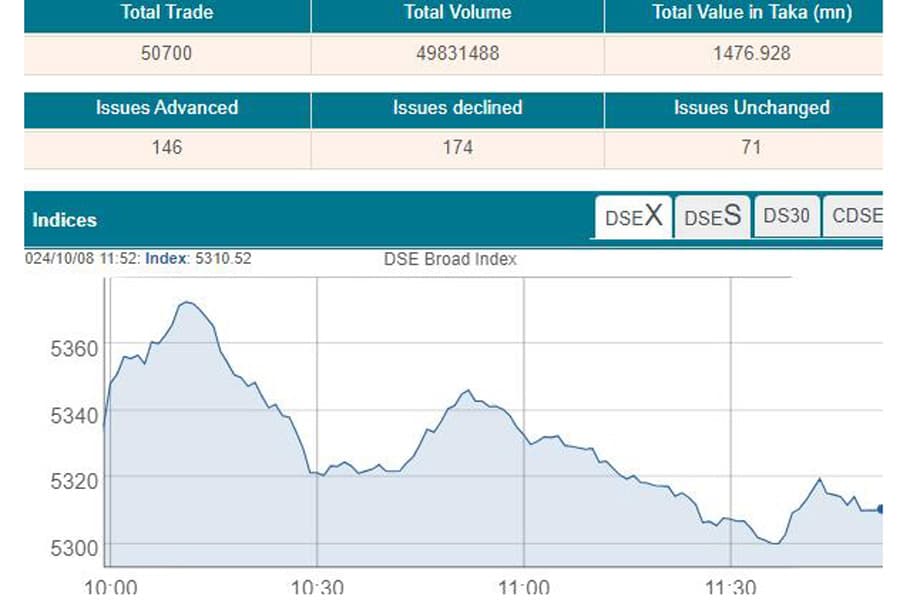Click the 11:00 time axis label

click(524, 589)
